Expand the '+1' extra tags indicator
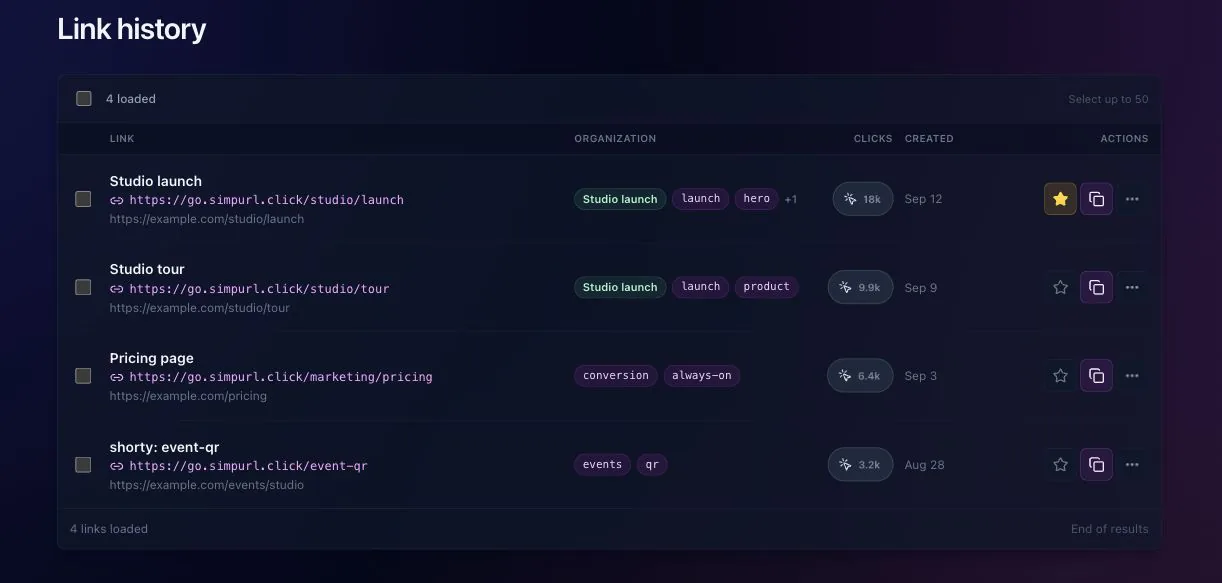The height and width of the screenshot is (583, 1222). (791, 199)
